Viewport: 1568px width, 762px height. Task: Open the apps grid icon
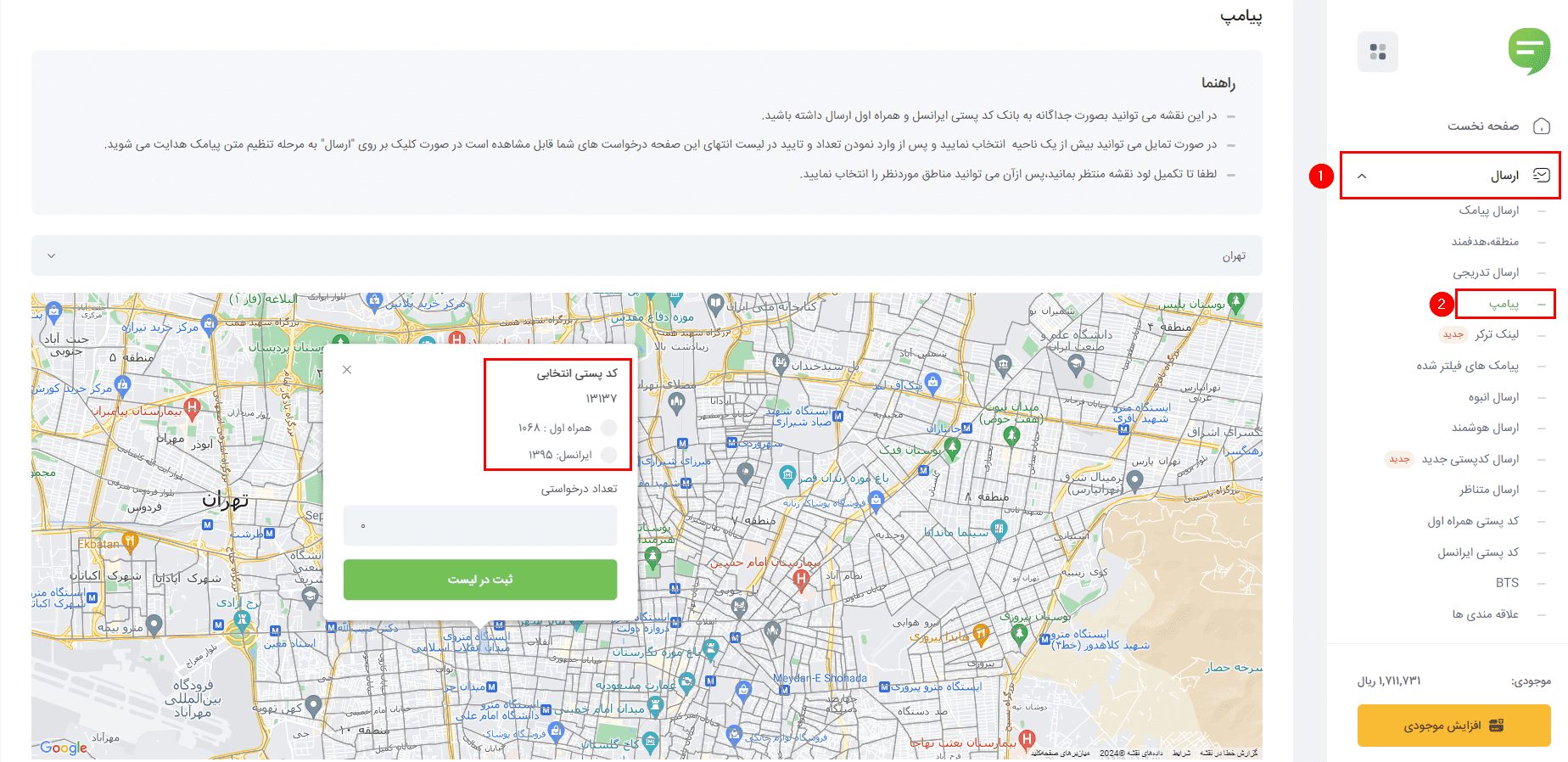(x=1378, y=52)
